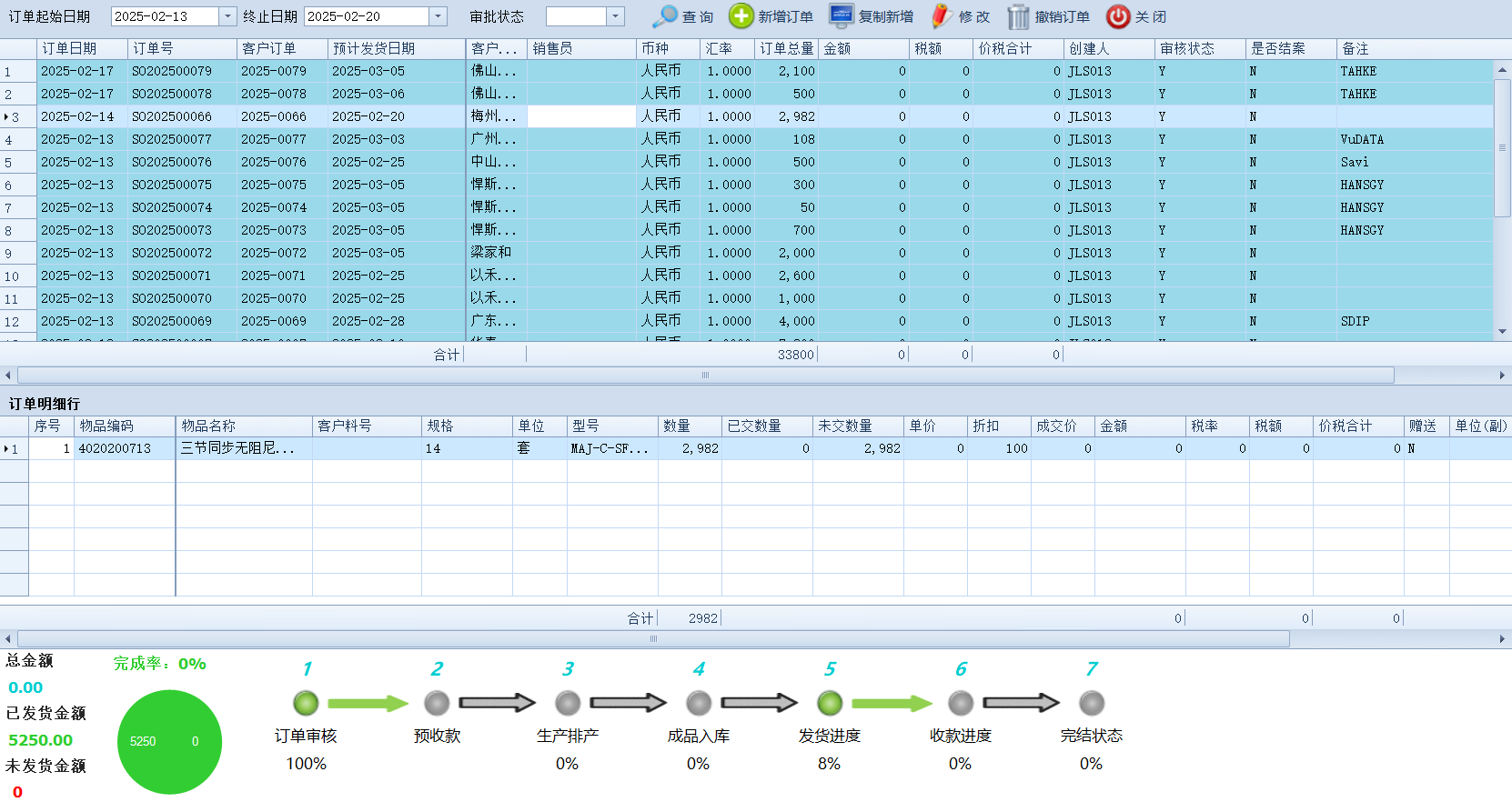The image size is (1512, 802).
Task: Click the green 发货进度 status circle
Action: click(x=830, y=703)
